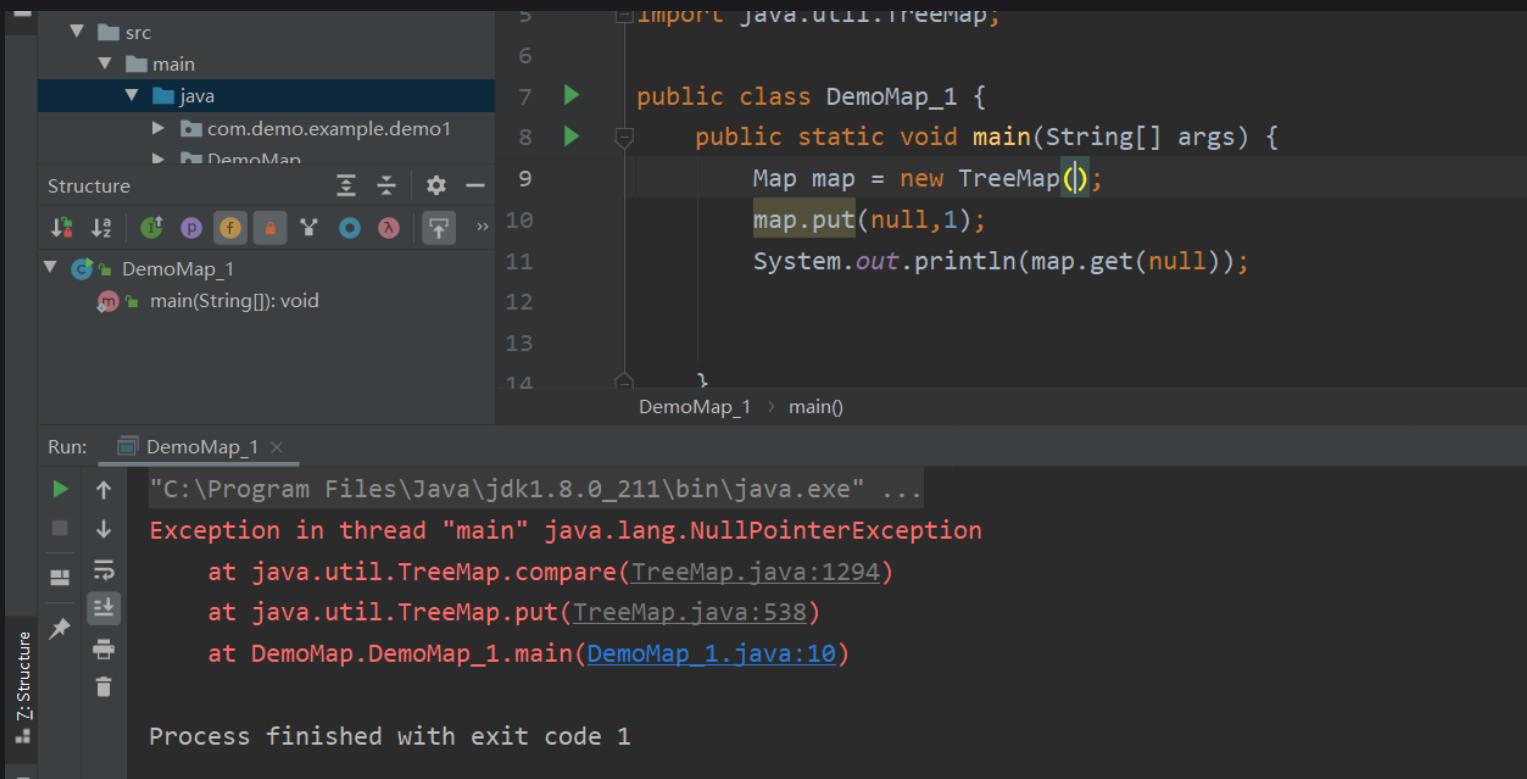Clear console with trash icon
The image size is (1527, 779).
pyautogui.click(x=103, y=687)
